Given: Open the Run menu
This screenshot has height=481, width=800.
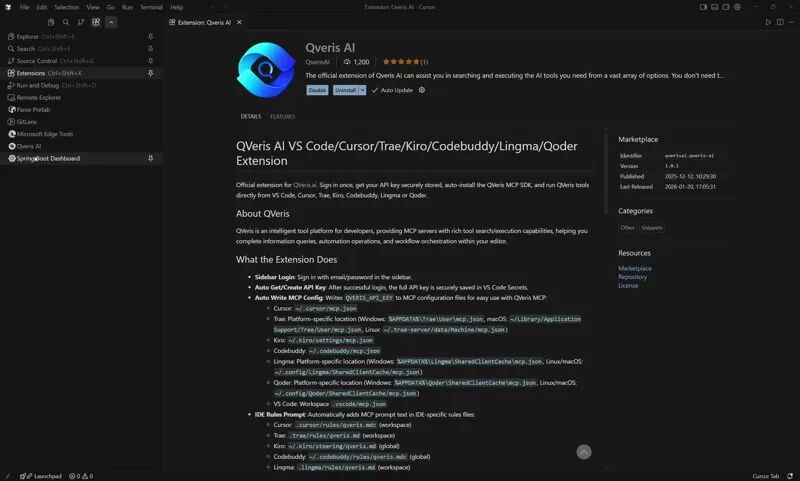Looking at the screenshot, I should point(128,7).
